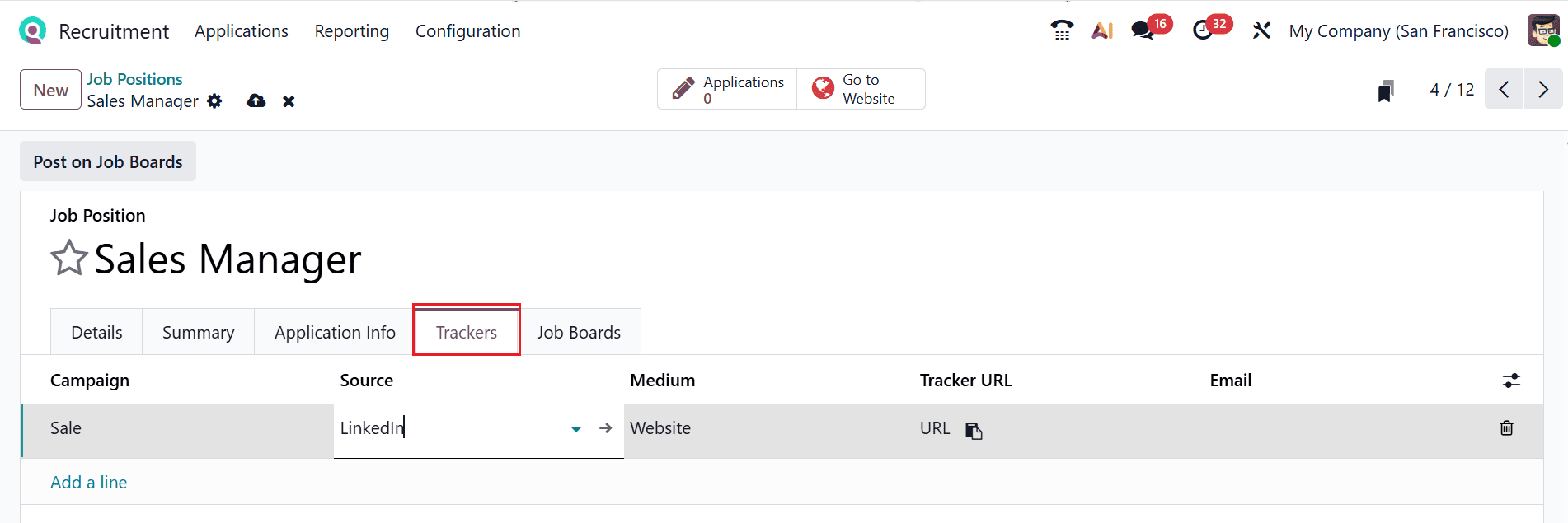The image size is (1568, 523).
Task: Open activities icon showing 32 reminders
Action: coord(1204,30)
